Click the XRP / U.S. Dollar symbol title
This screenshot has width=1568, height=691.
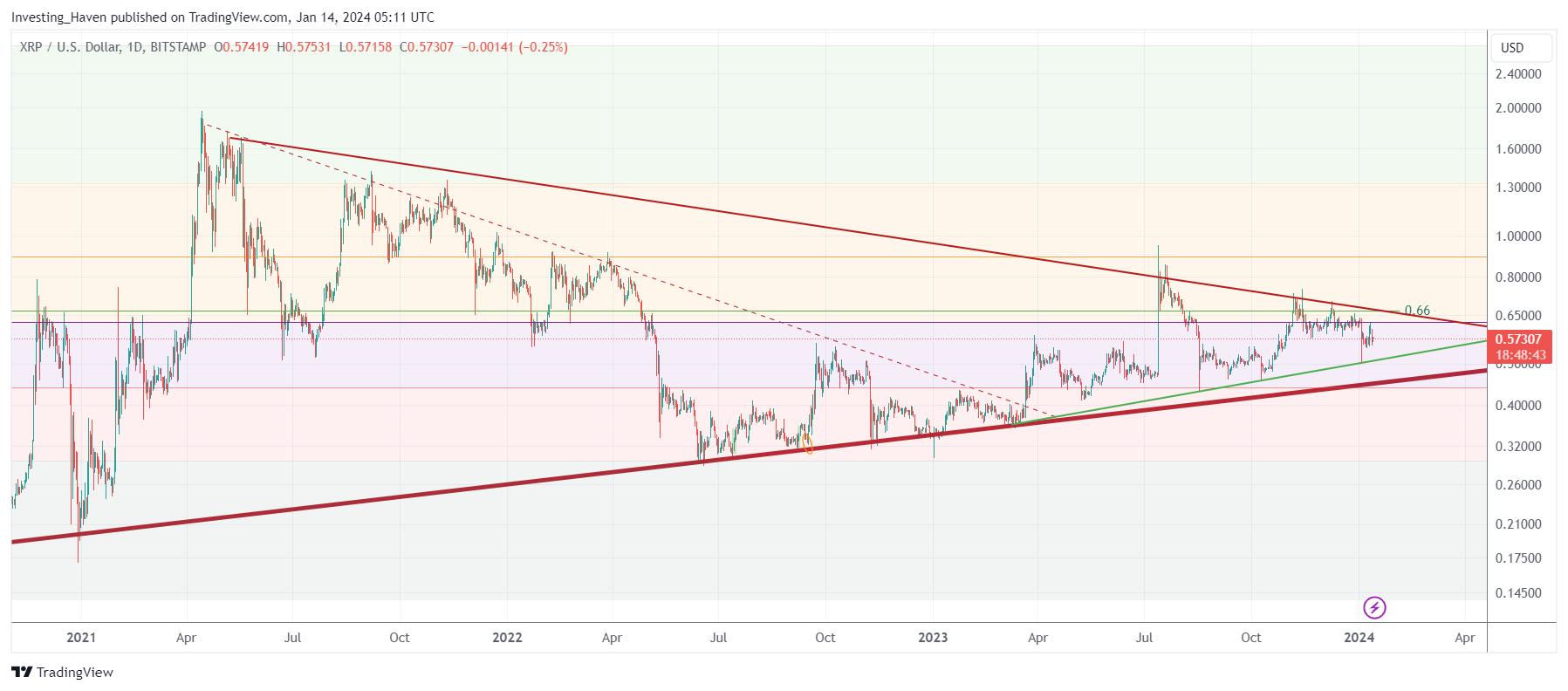point(70,47)
